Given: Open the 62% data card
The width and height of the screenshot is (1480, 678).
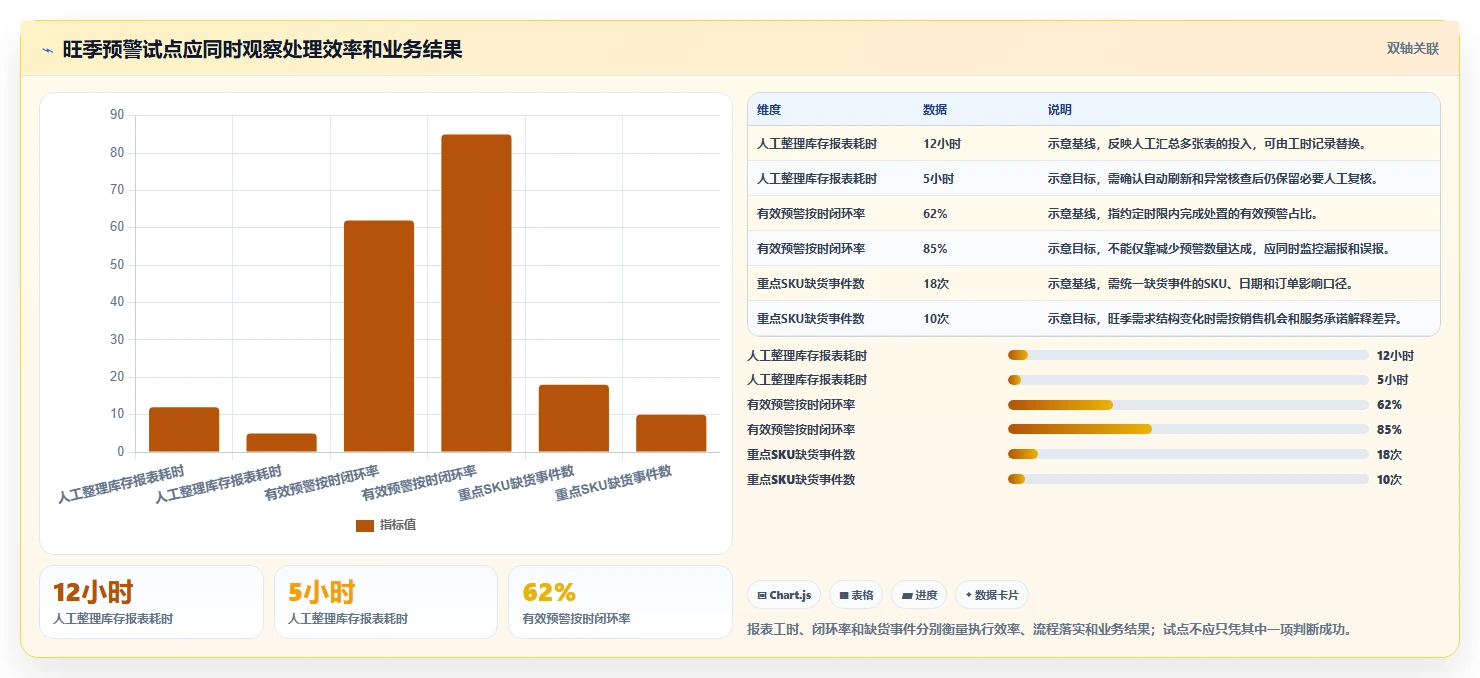Looking at the screenshot, I should [x=620, y=602].
